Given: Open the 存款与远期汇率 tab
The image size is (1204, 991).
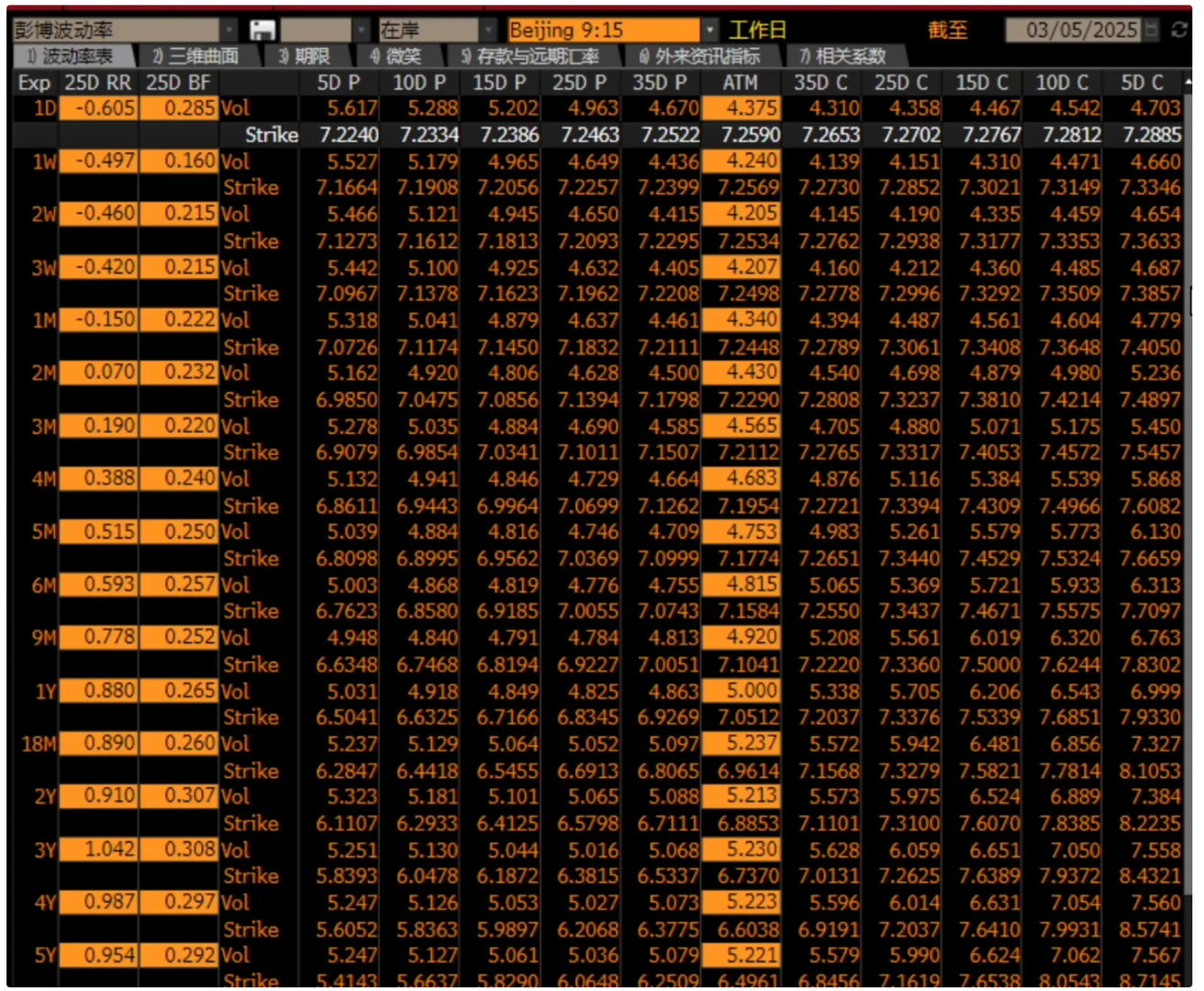Looking at the screenshot, I should (530, 56).
